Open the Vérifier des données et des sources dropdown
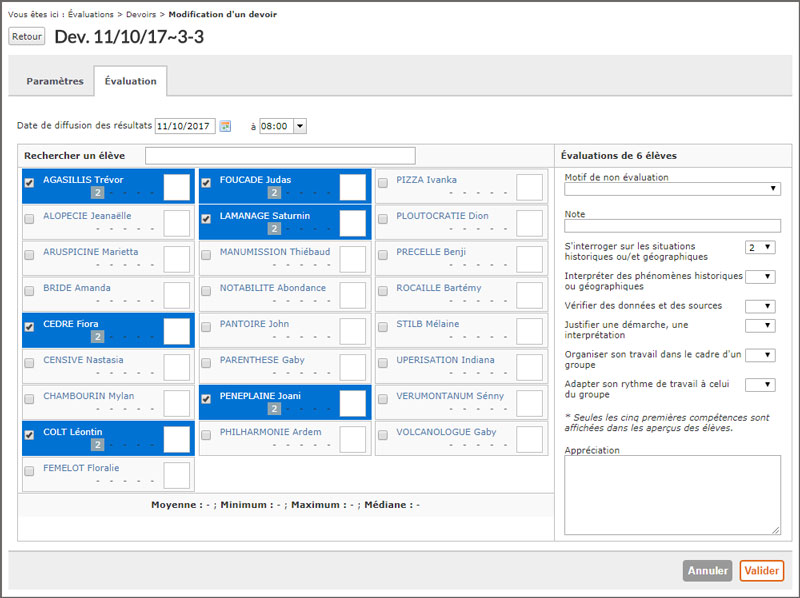Viewport: 800px width, 598px height. pyautogui.click(x=760, y=306)
